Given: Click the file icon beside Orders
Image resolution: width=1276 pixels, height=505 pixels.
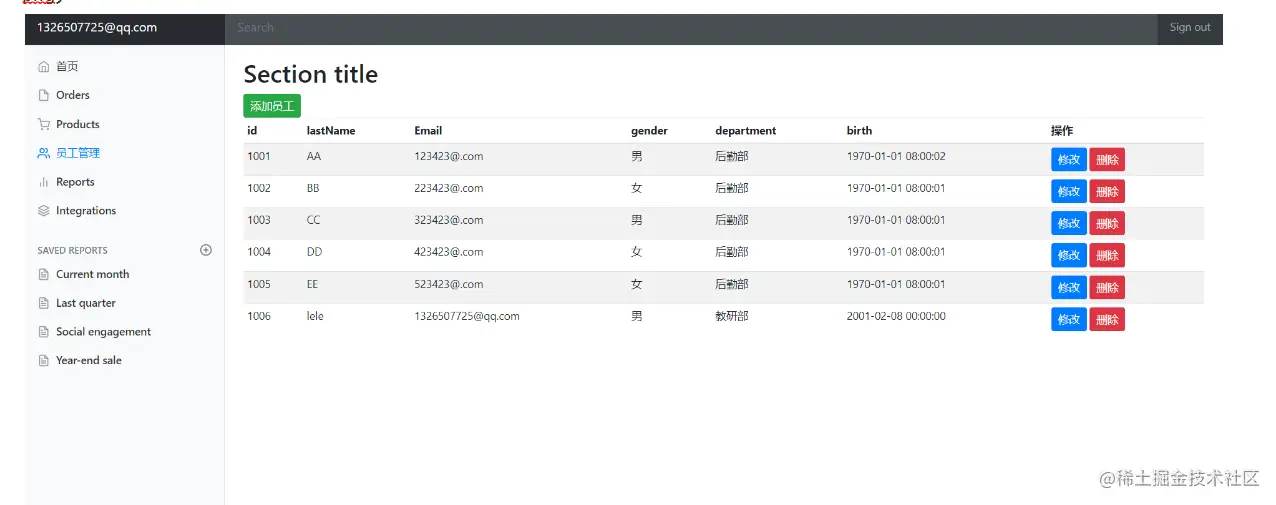Looking at the screenshot, I should coord(43,96).
